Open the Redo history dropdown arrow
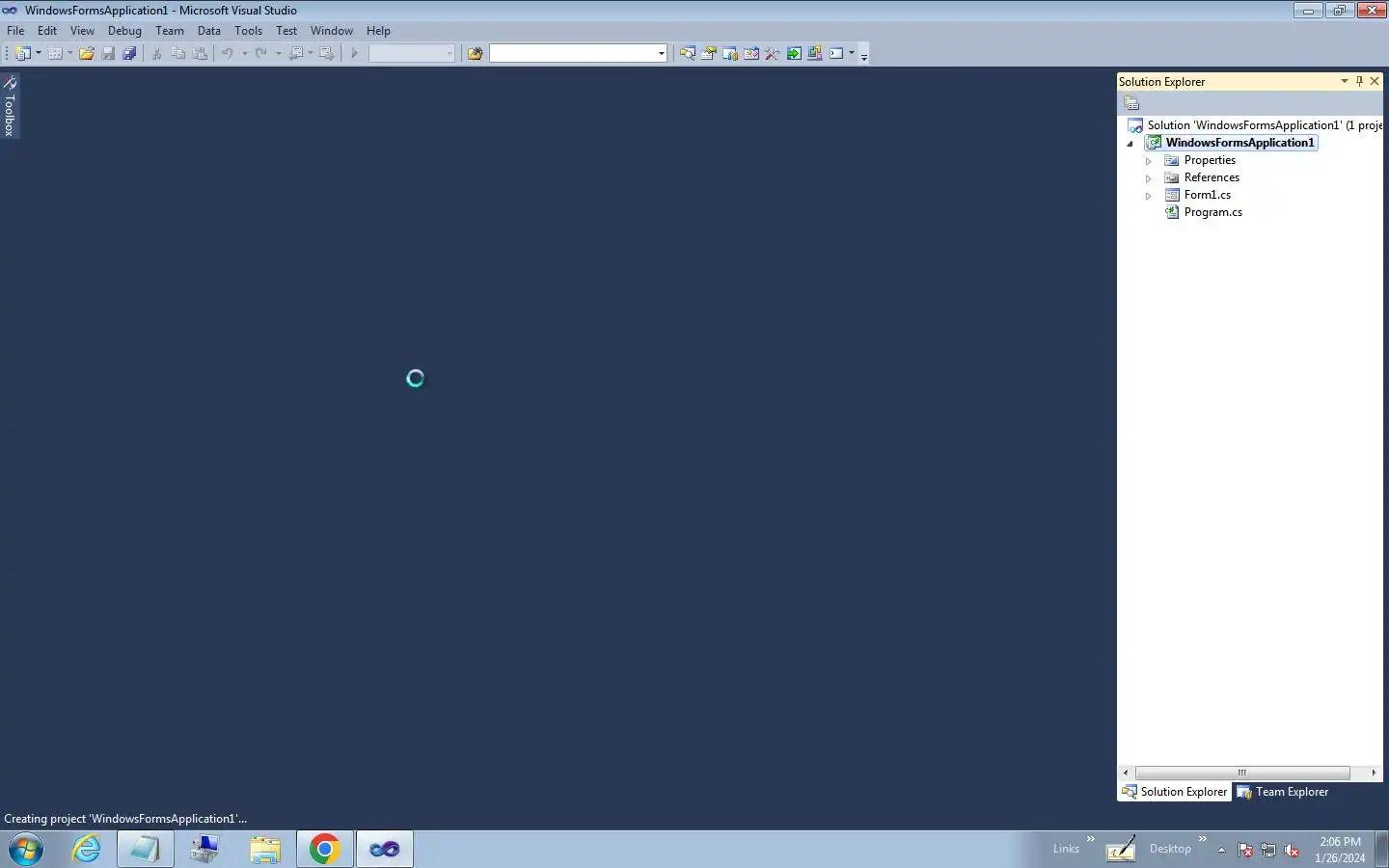The height and width of the screenshot is (868, 1389). 278,53
